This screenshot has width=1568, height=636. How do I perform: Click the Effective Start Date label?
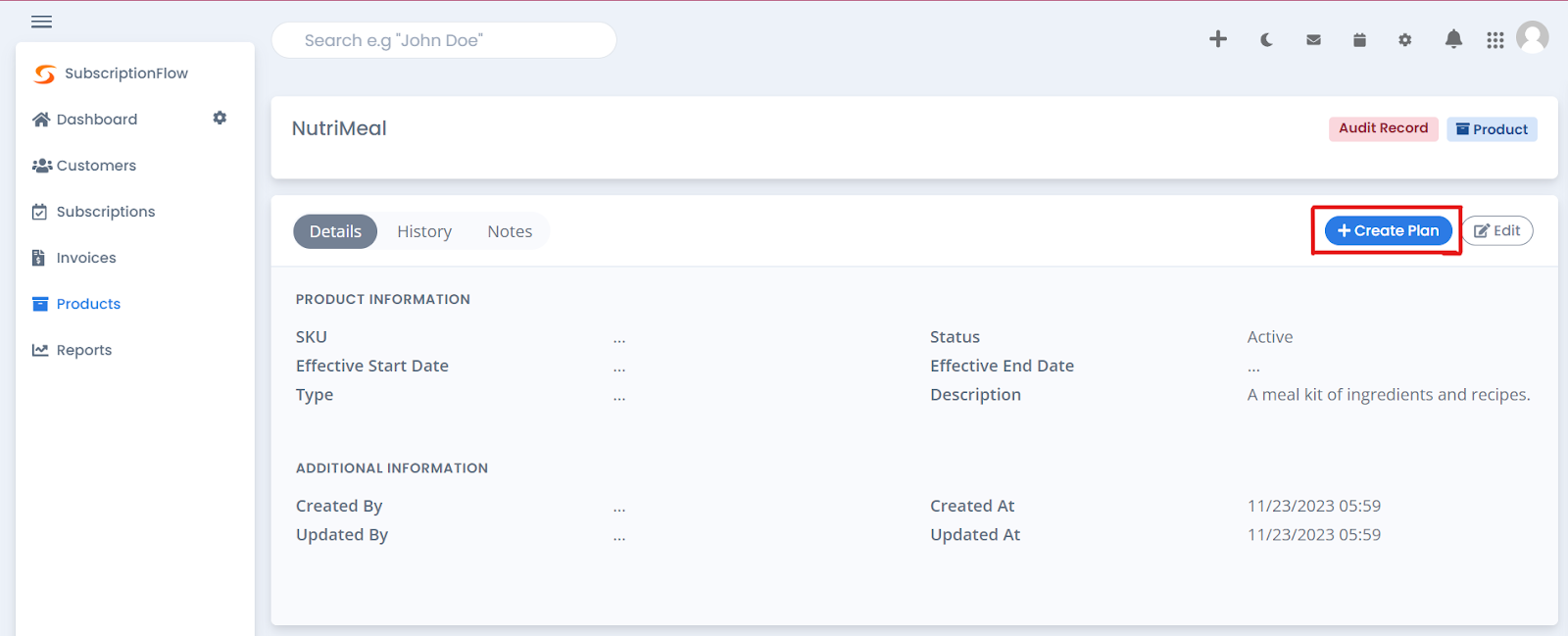point(372,366)
